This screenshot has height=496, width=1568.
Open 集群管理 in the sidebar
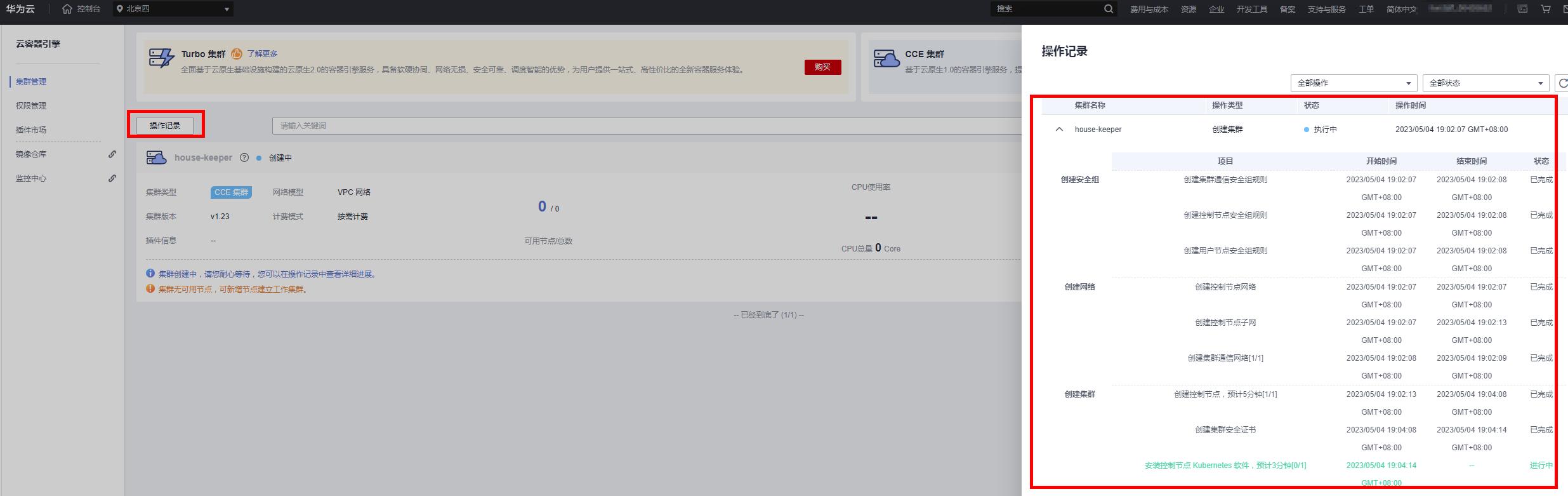[31, 82]
